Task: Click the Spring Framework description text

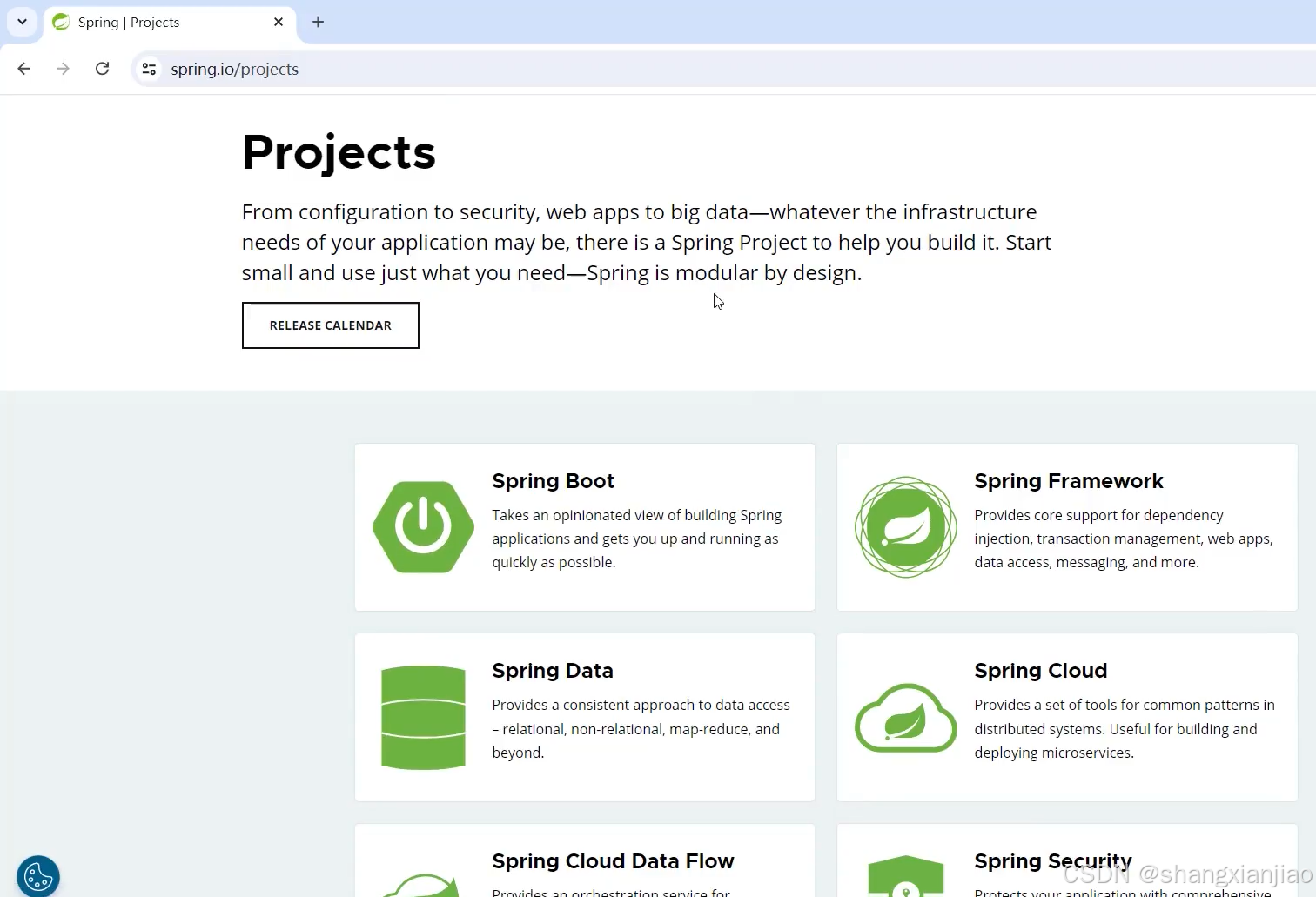Action: coord(1124,539)
